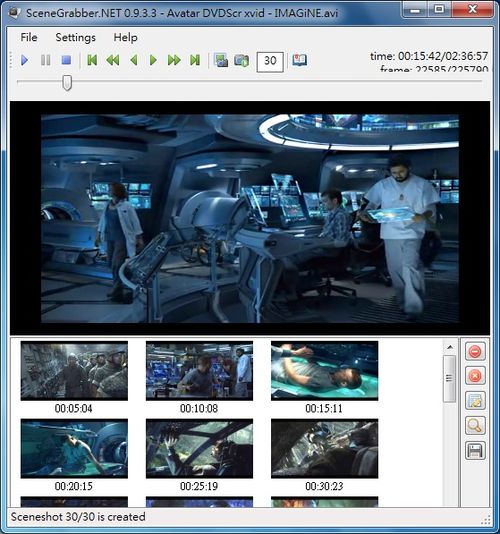Open the edit sceneshot notes button
This screenshot has width=500, height=534.
475,401
